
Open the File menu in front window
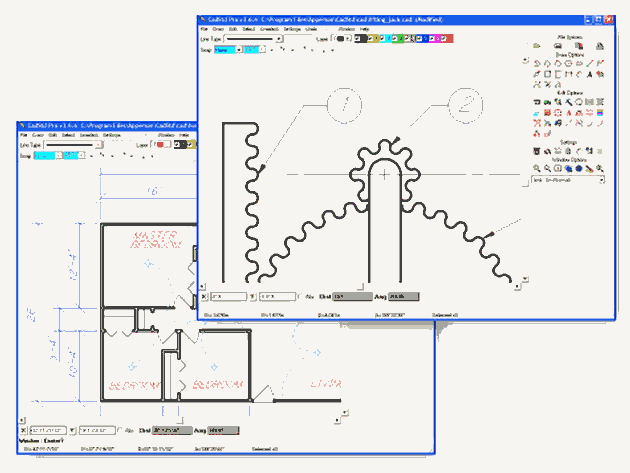[204, 29]
